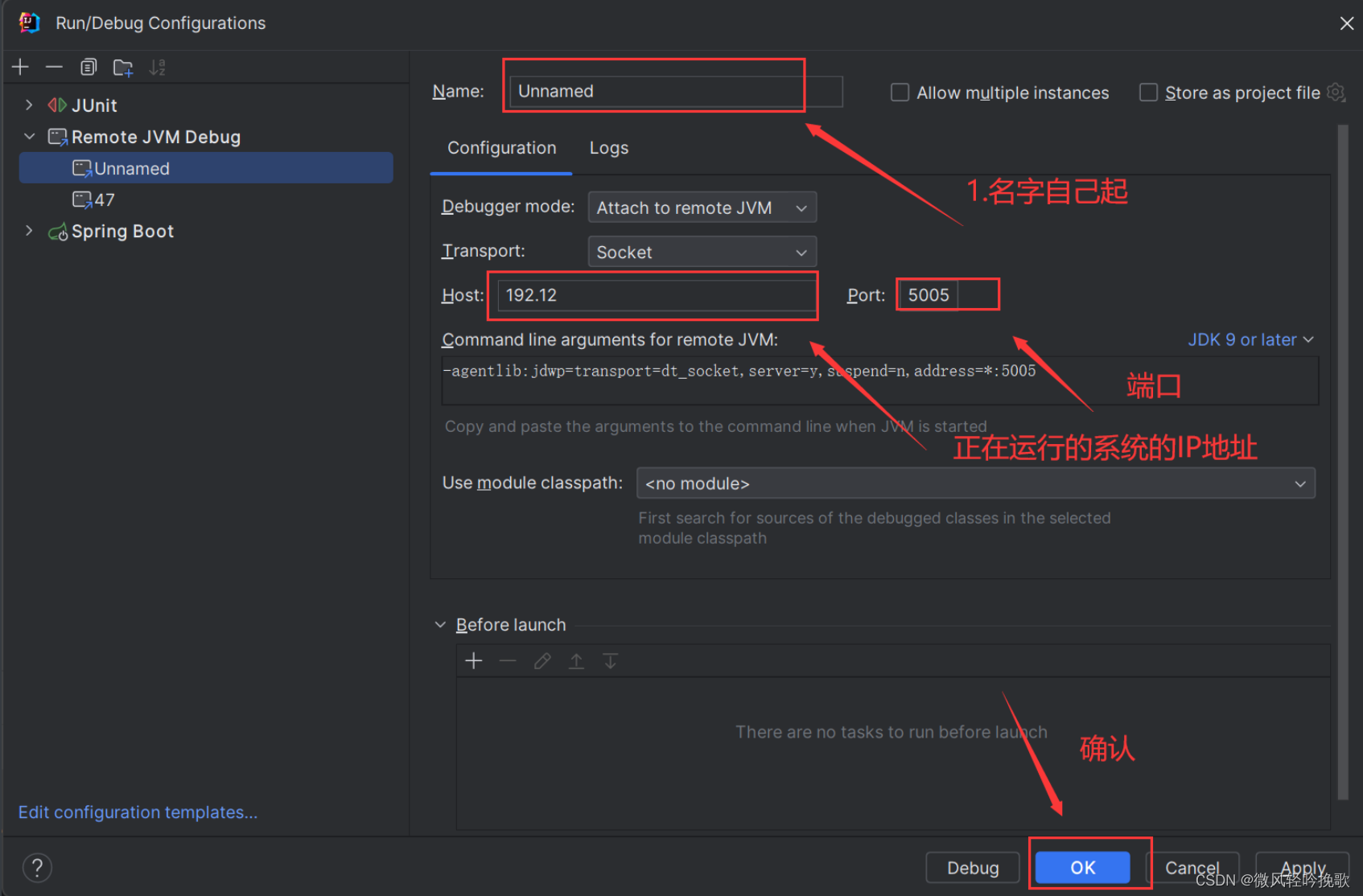Click the IntelliJ logo in title bar

pyautogui.click(x=30, y=23)
